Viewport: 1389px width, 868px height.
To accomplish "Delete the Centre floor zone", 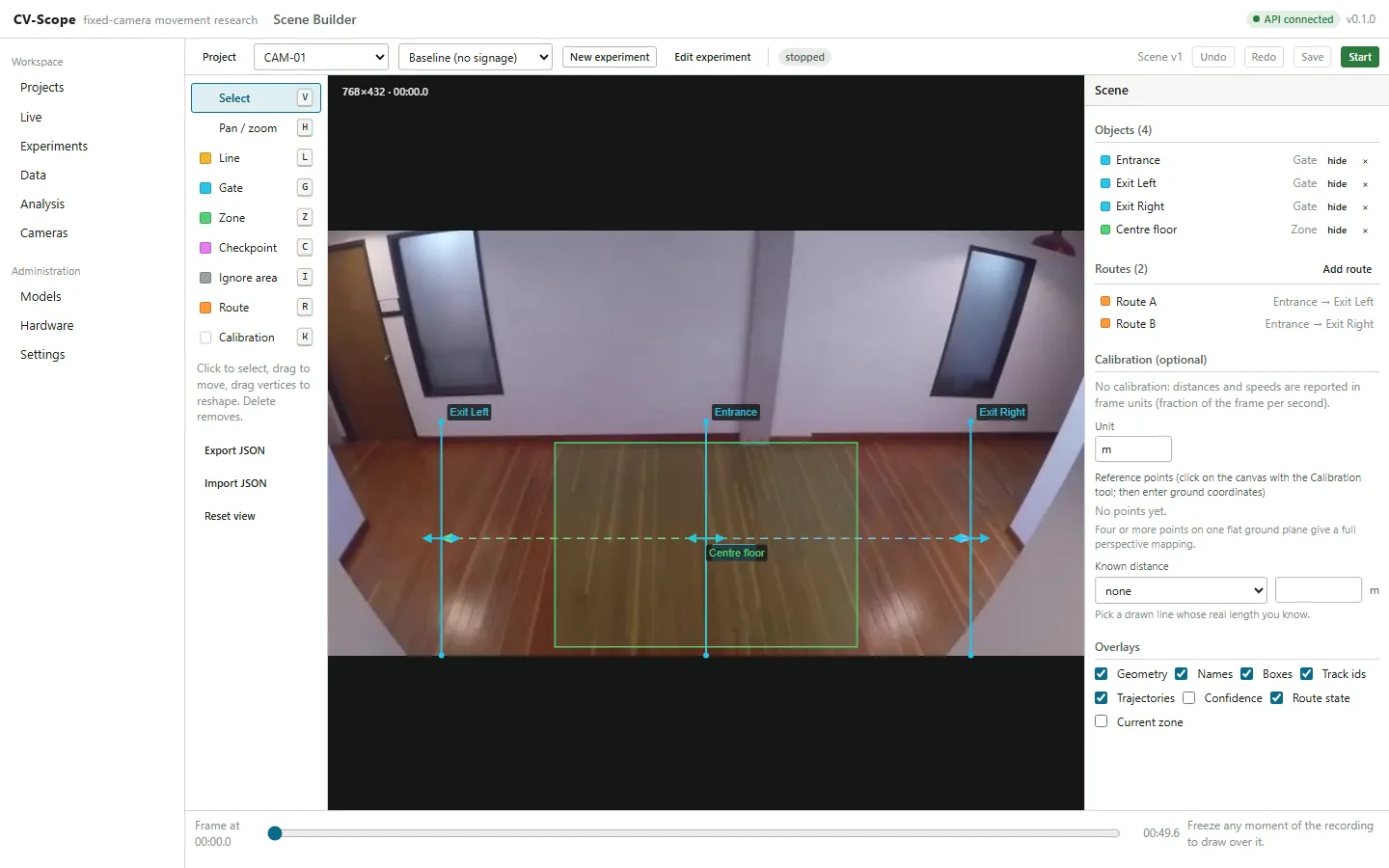I will pyautogui.click(x=1365, y=231).
